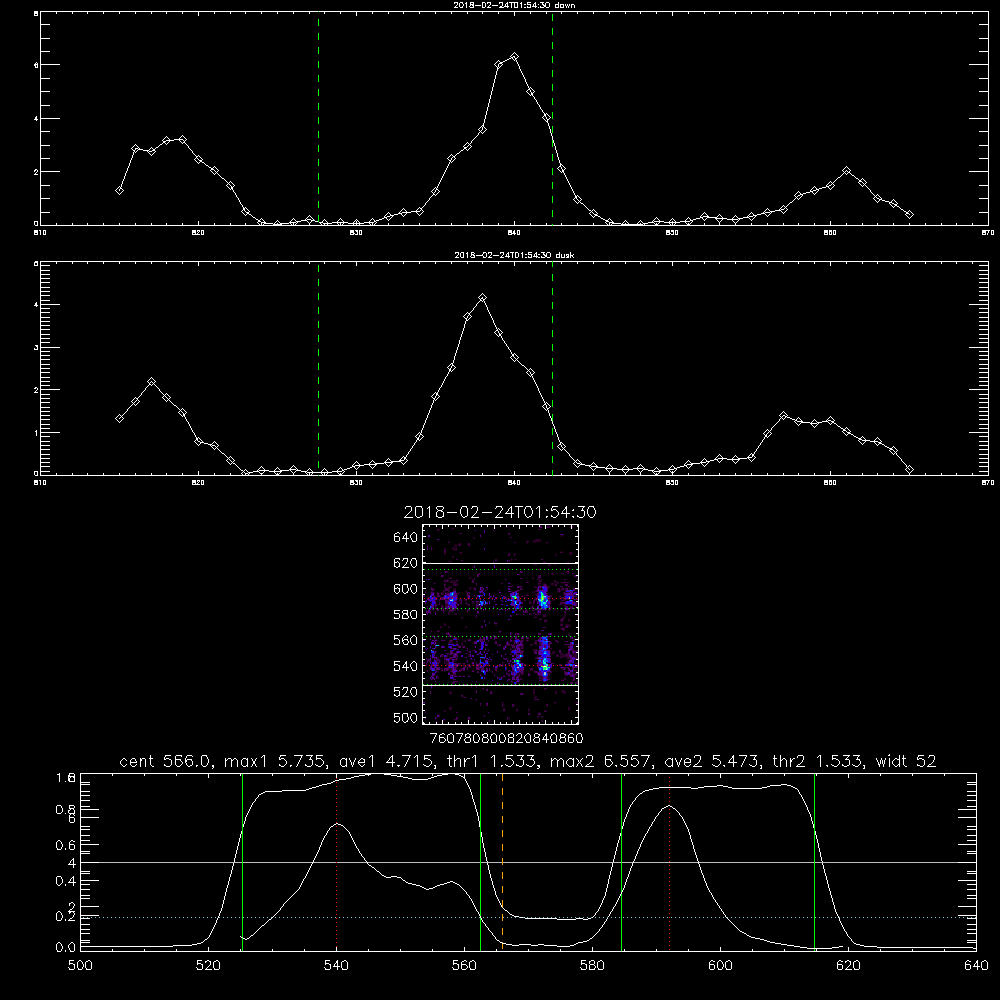Pick the 620 label on bottom plot x-axis
1000x1000 pixels.
click(x=849, y=966)
